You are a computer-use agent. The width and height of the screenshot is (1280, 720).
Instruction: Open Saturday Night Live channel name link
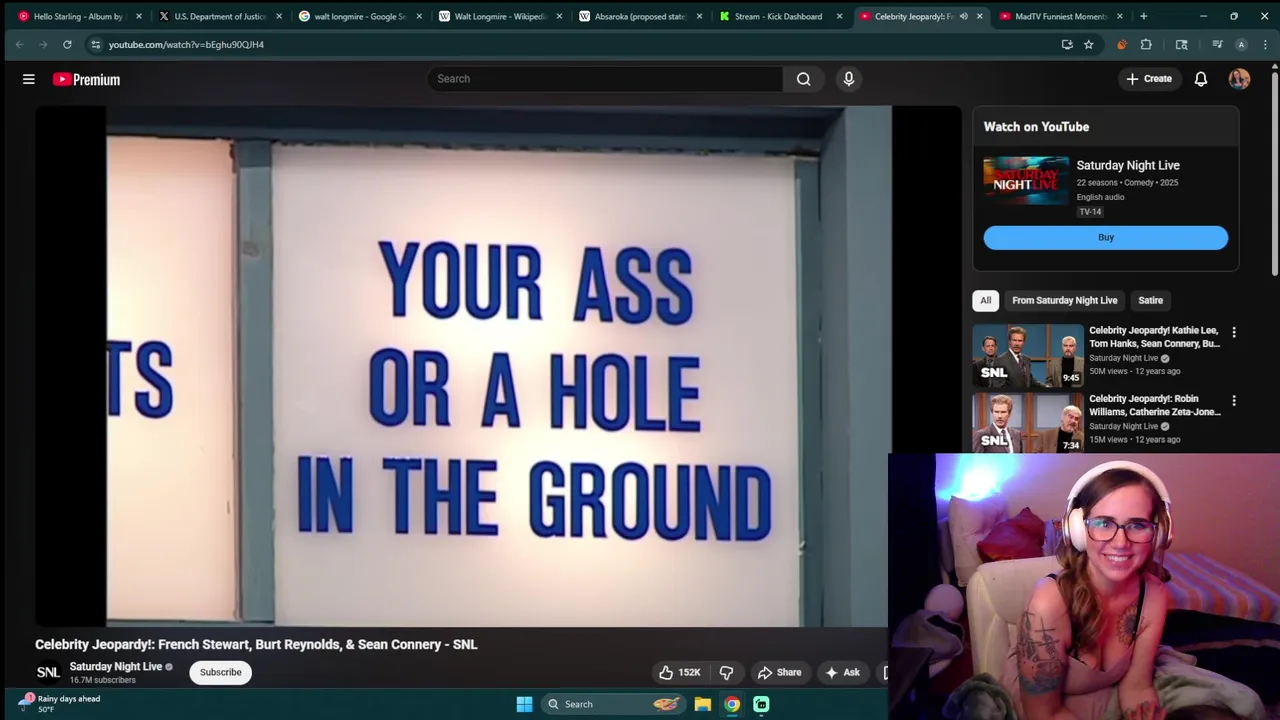116,666
